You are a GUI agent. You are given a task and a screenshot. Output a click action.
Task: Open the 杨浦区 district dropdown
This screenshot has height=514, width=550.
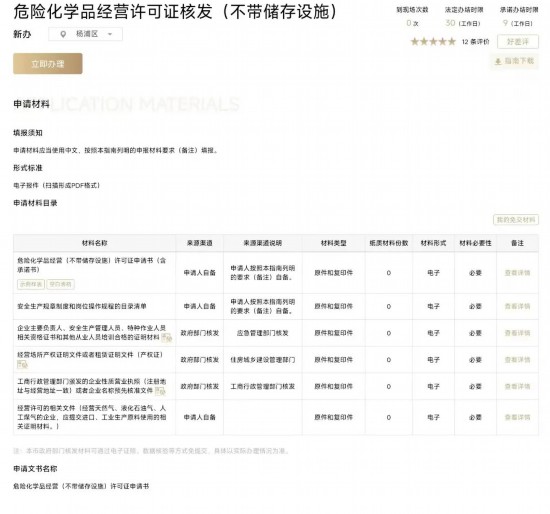pyautogui.click(x=86, y=34)
